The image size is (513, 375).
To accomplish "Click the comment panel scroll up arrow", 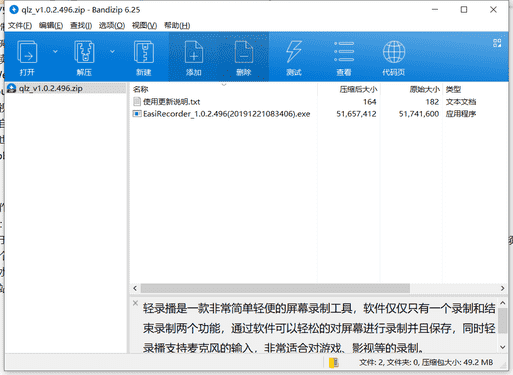I will [503, 303].
